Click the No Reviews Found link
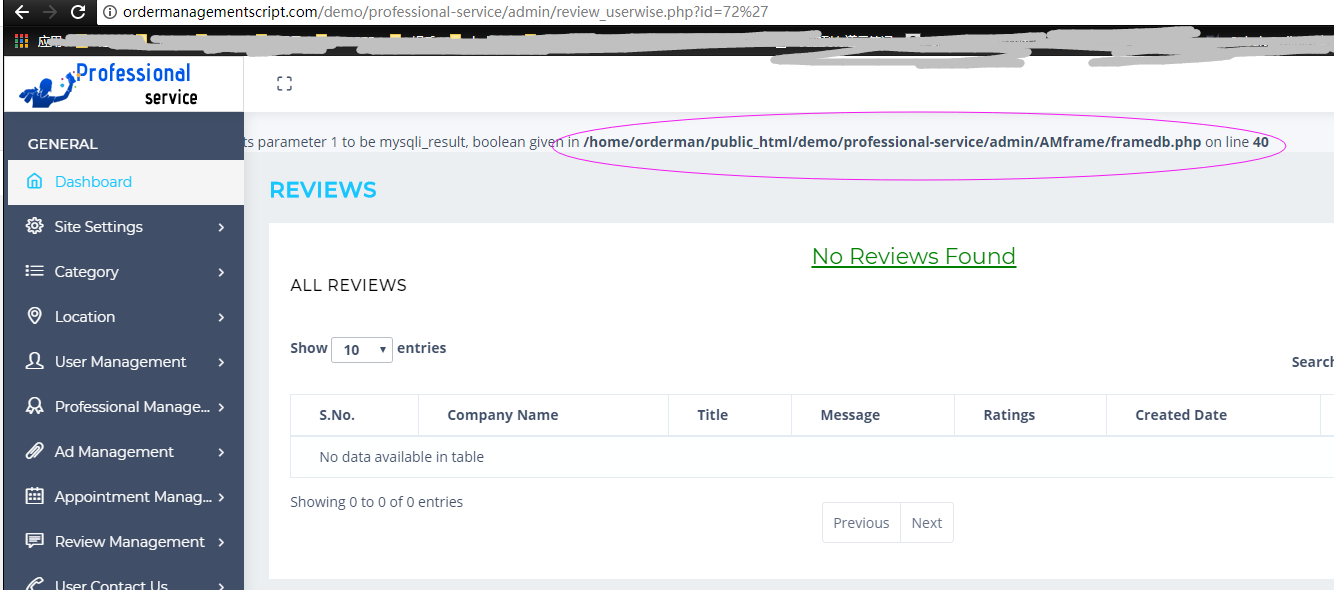Image resolution: width=1334 pixels, height=590 pixels. pos(914,256)
